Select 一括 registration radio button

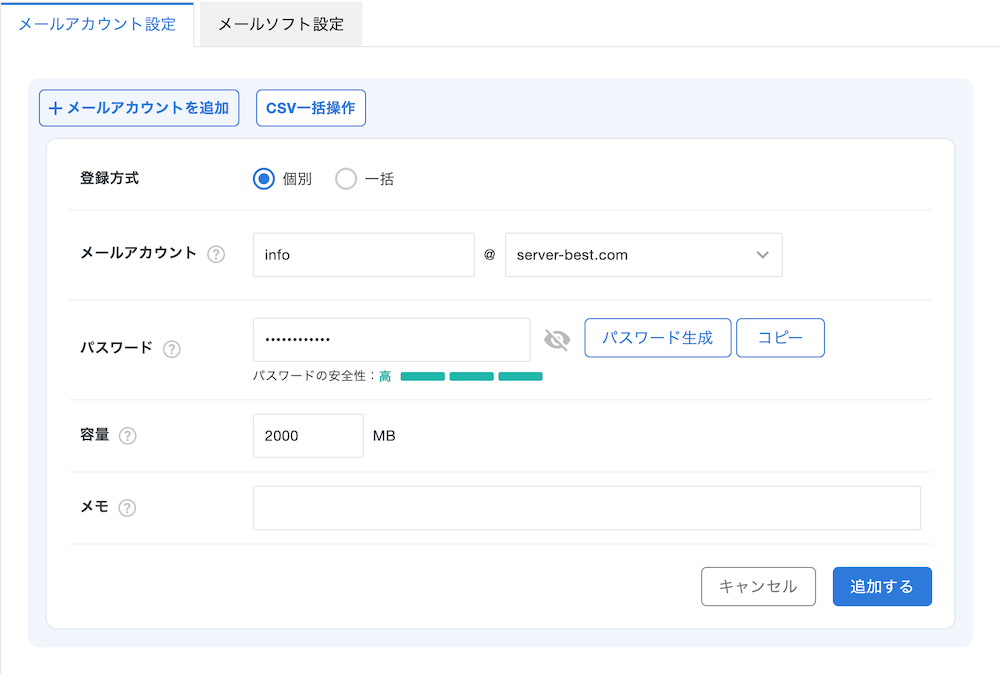[346, 179]
